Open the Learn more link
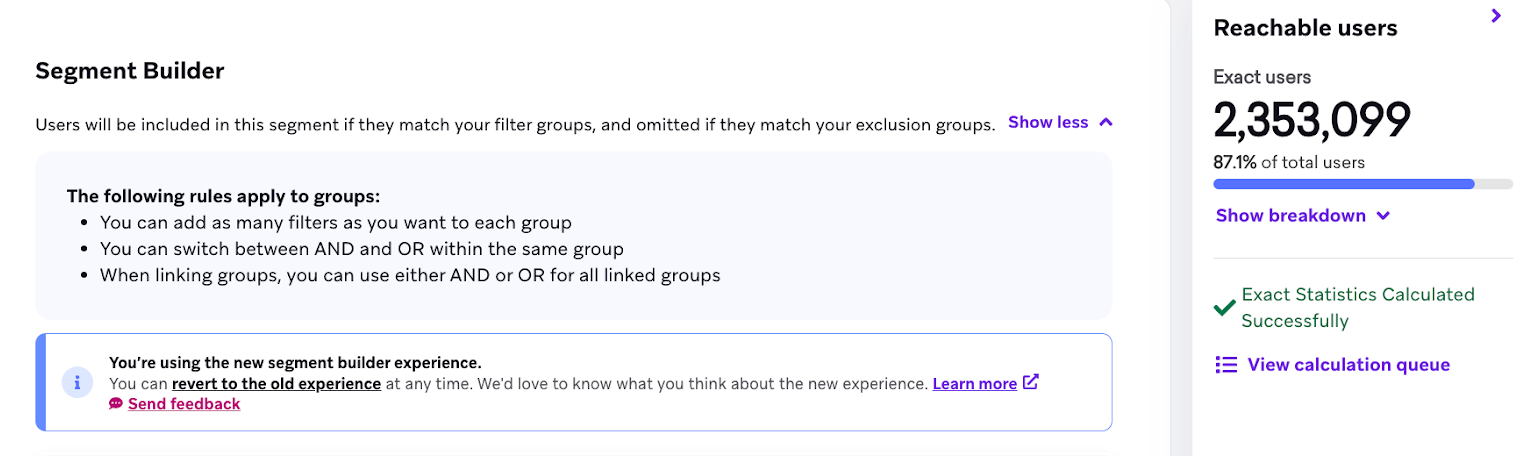1530x456 pixels. (974, 384)
